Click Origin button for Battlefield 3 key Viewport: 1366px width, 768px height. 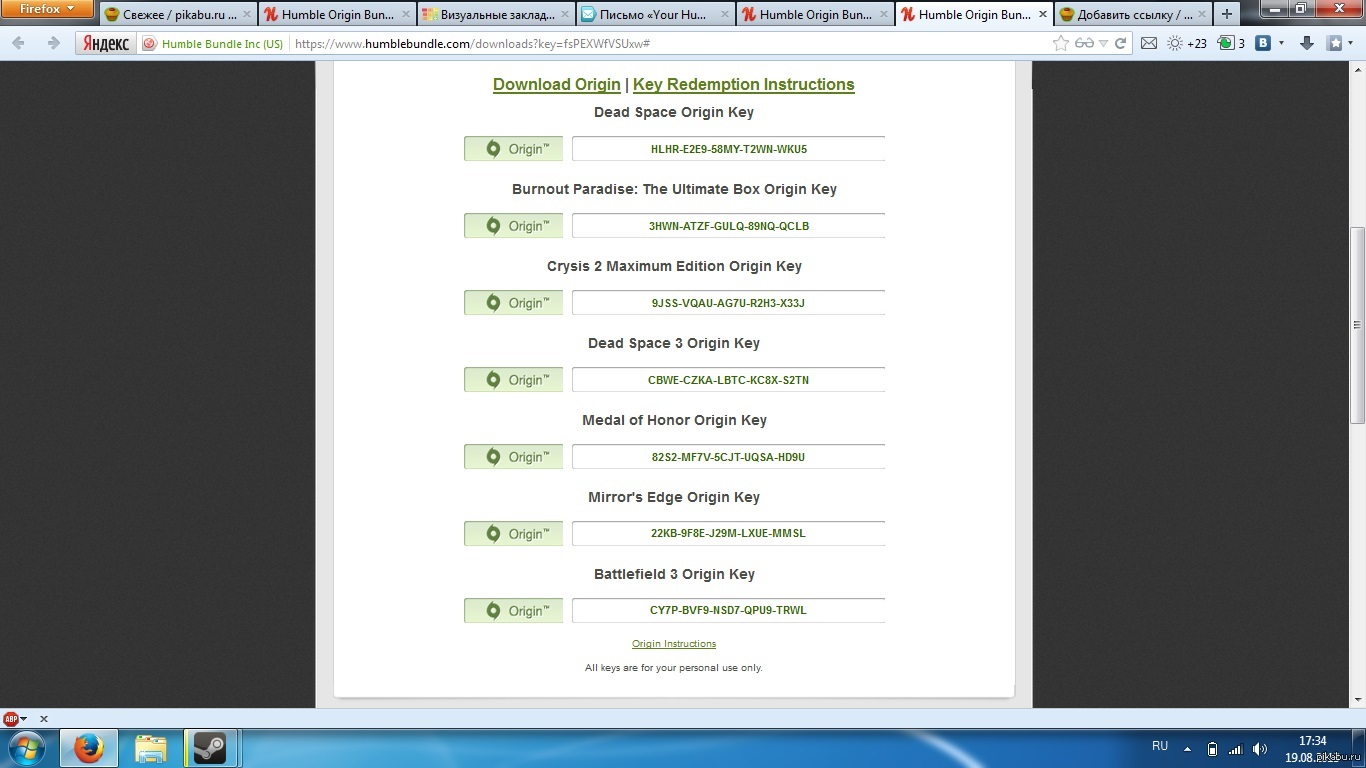(513, 611)
